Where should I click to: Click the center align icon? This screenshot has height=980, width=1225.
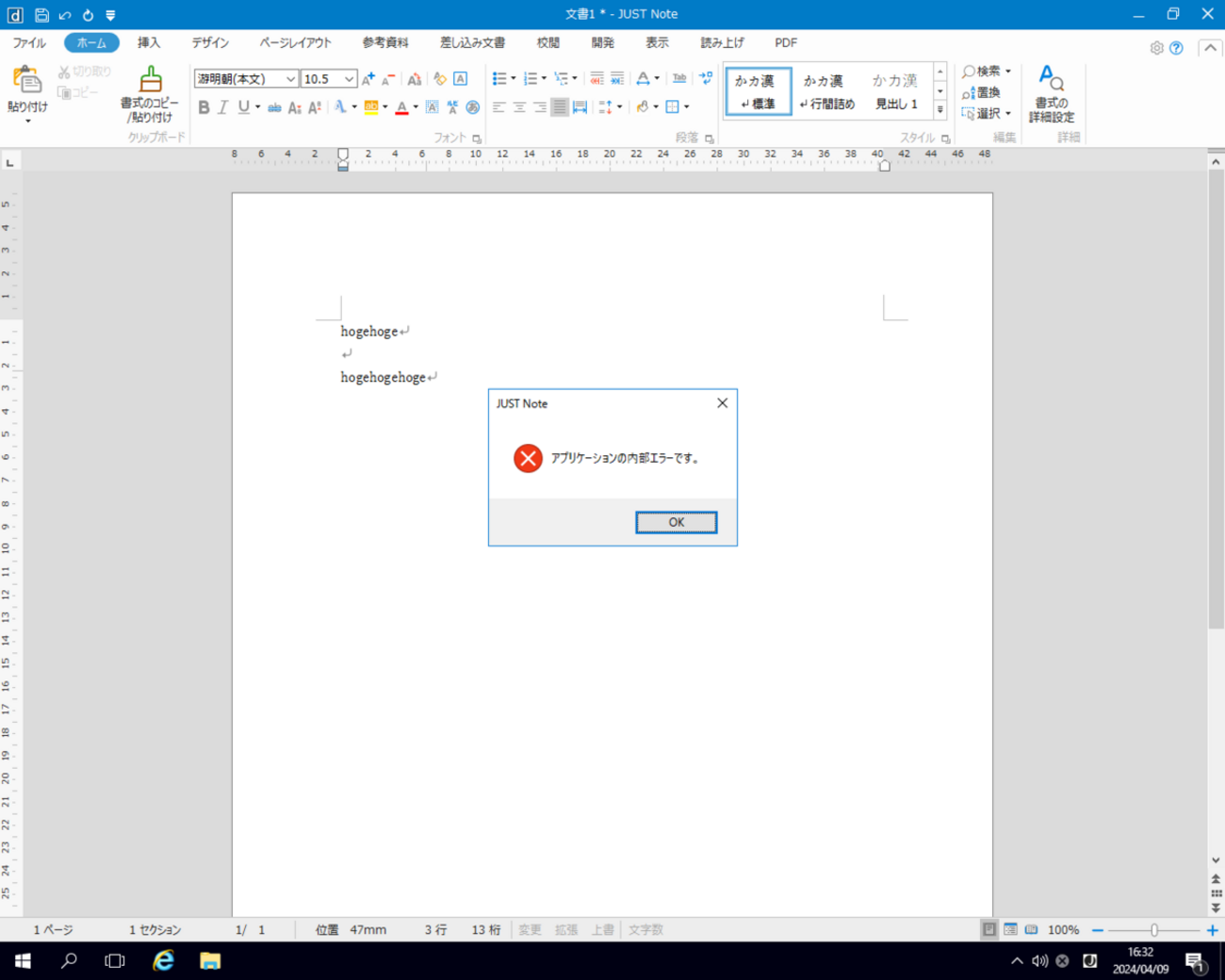click(519, 107)
